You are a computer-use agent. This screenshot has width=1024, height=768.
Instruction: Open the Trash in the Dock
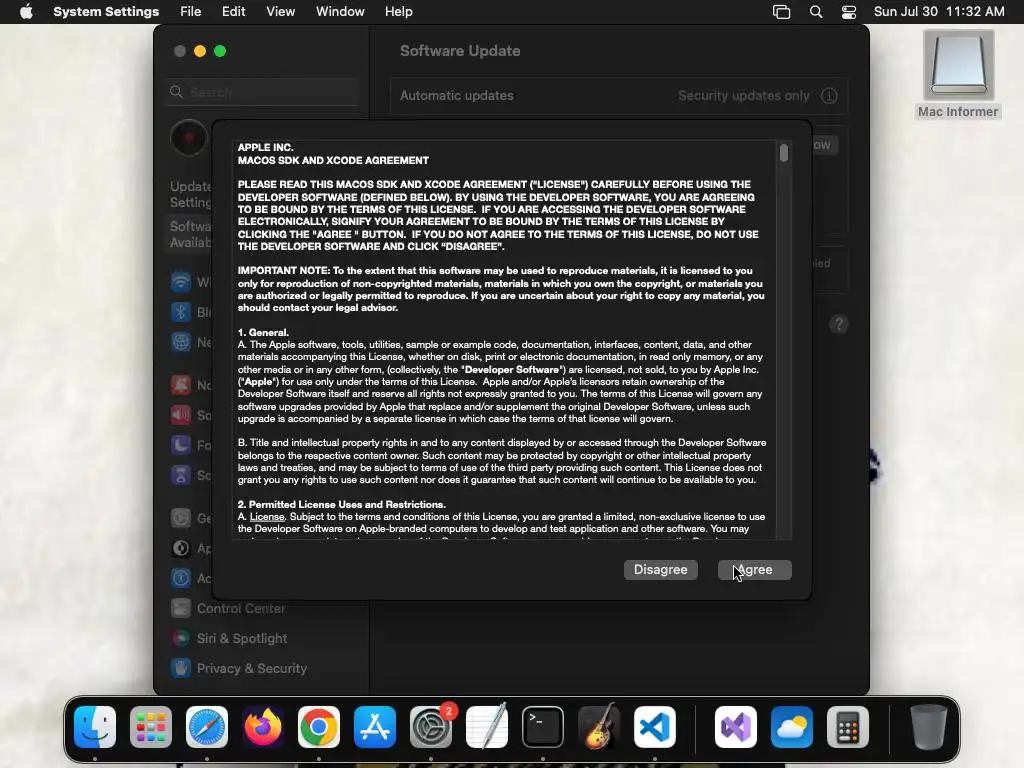click(929, 727)
